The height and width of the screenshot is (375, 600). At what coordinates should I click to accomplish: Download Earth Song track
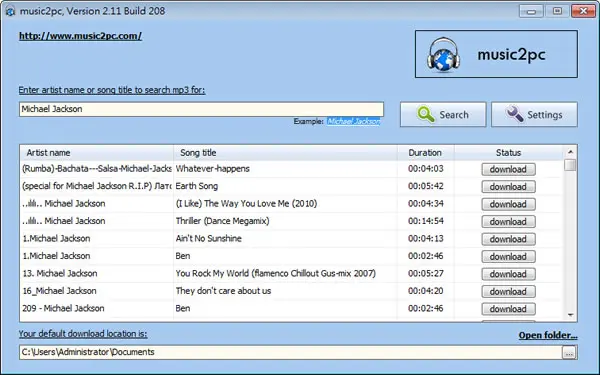pyautogui.click(x=508, y=187)
